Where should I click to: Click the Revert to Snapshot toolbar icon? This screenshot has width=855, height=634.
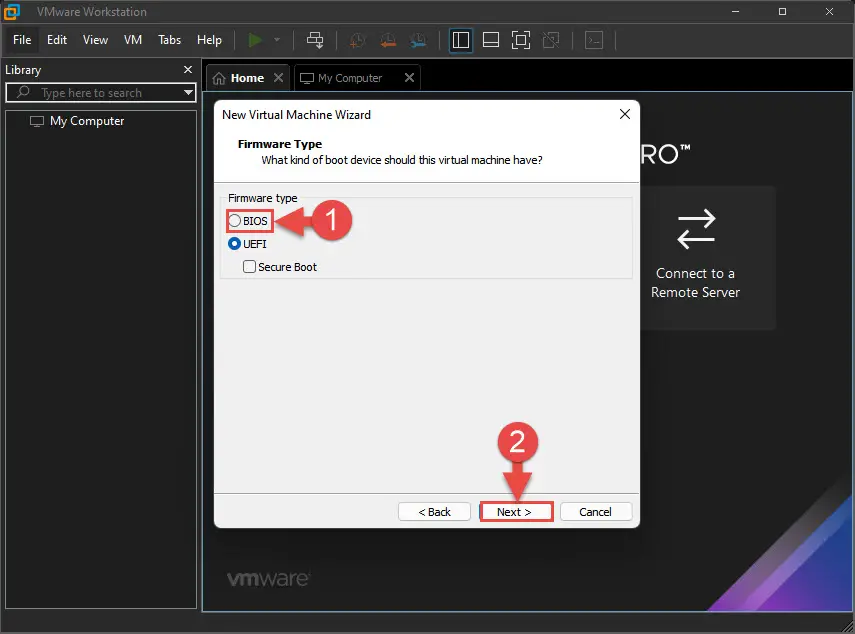point(388,40)
